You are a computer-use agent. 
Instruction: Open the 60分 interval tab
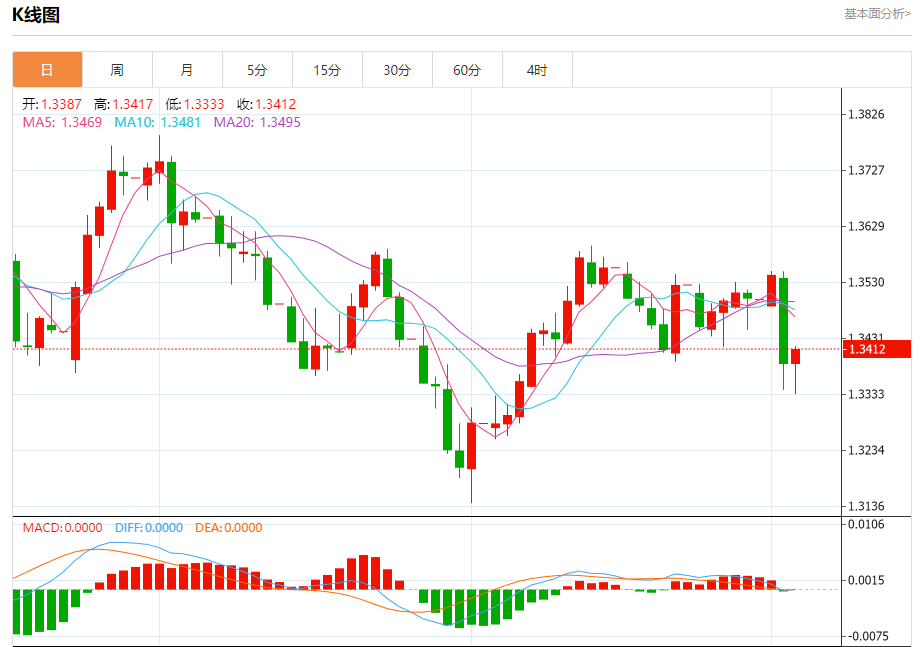(x=467, y=70)
